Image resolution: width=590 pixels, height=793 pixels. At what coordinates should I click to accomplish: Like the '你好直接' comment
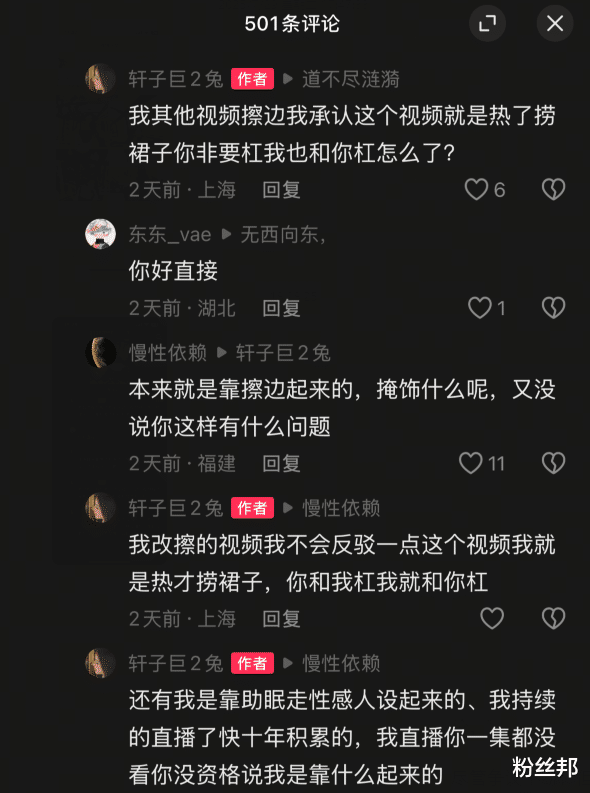tap(479, 307)
